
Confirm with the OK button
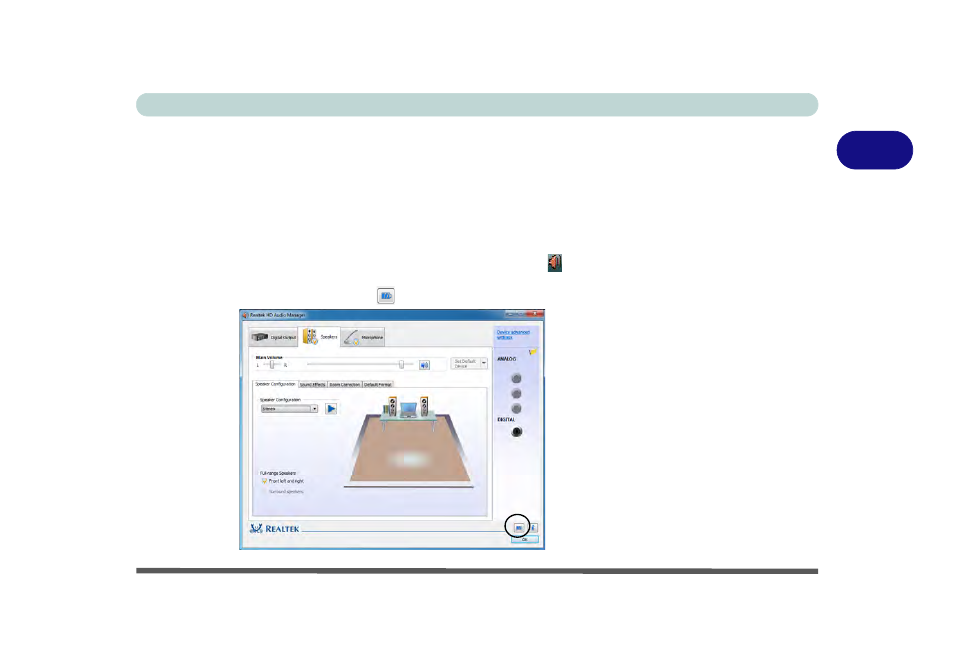point(524,539)
